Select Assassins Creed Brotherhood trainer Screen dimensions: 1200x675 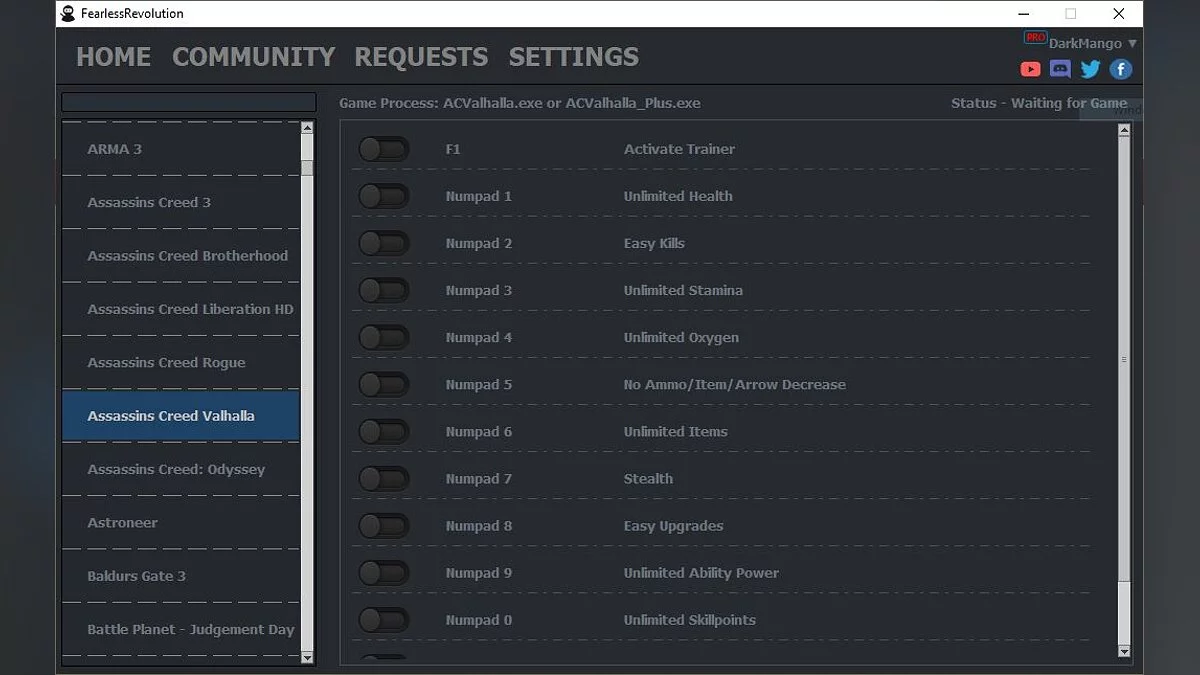[181, 255]
